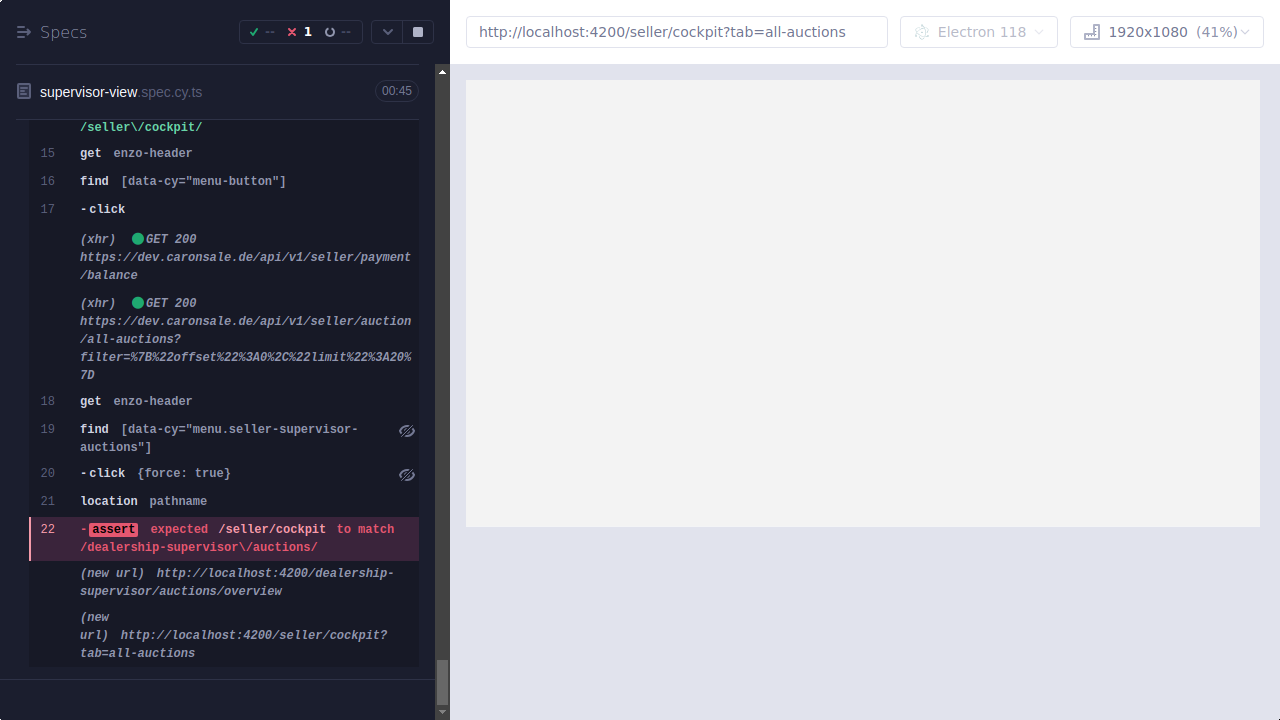Click inside the localhost:4200 URL address bar

coord(676,31)
